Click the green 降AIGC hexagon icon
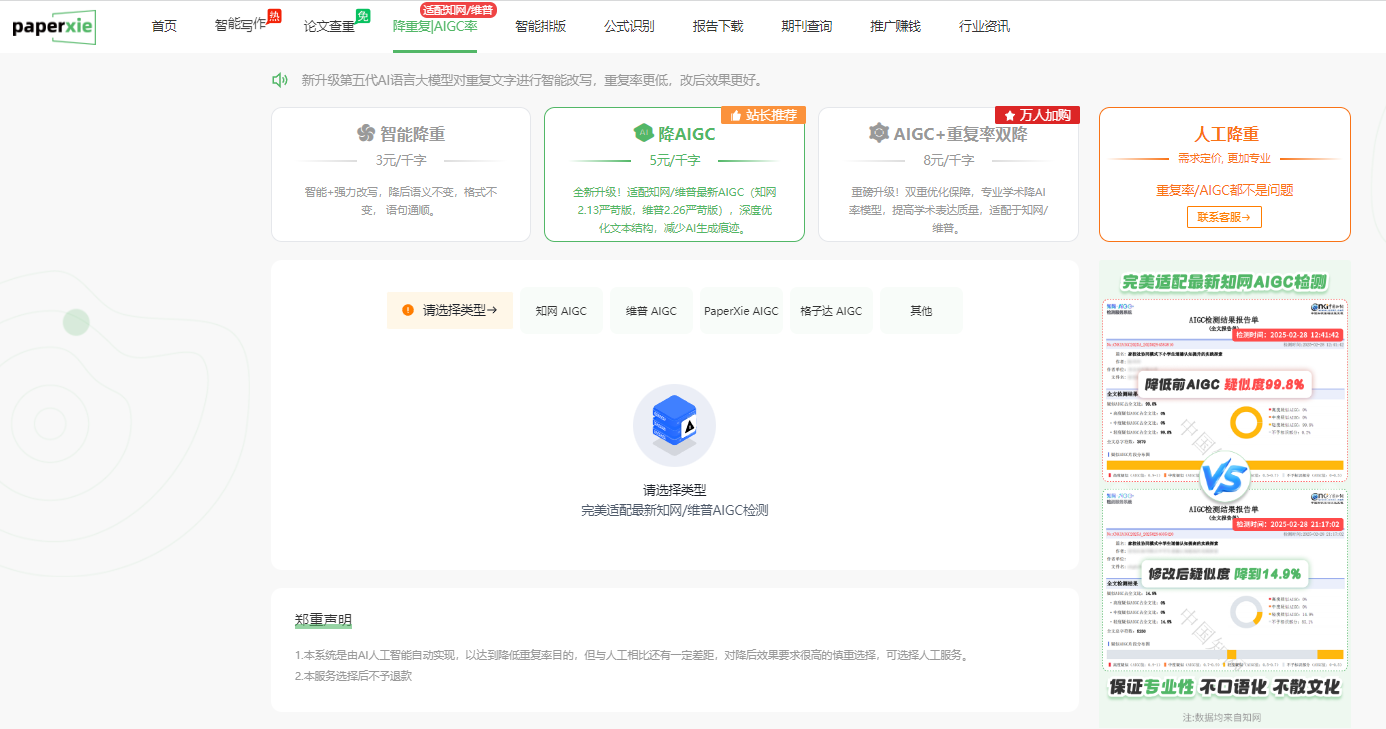1386x729 pixels. point(643,133)
